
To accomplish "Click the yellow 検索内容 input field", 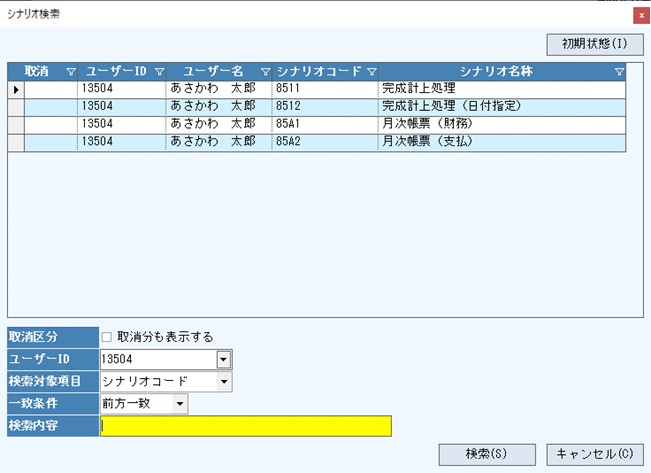I will click(x=246, y=426).
